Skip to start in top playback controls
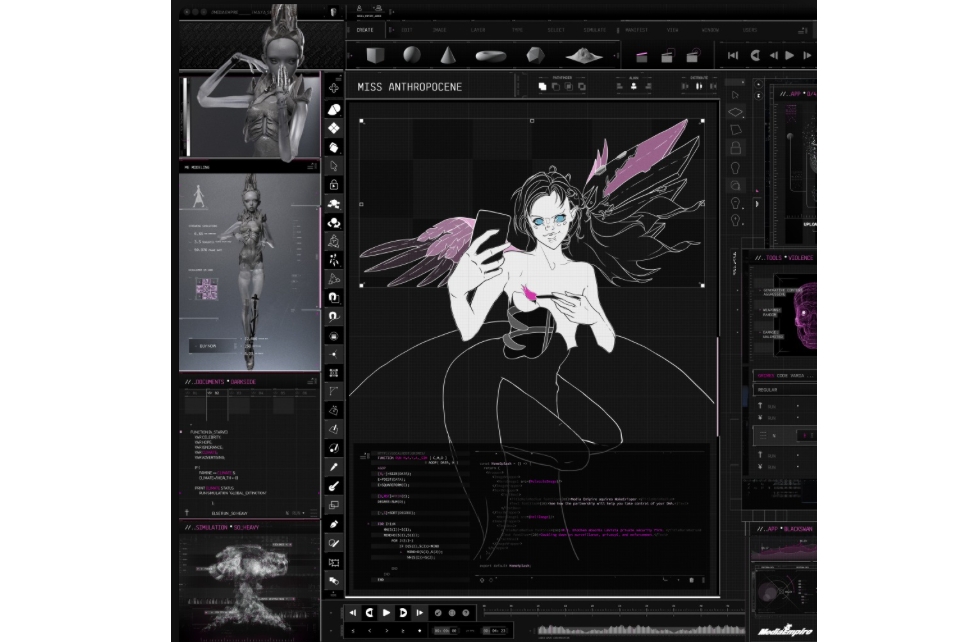The image size is (970, 642). pyautogui.click(x=733, y=56)
